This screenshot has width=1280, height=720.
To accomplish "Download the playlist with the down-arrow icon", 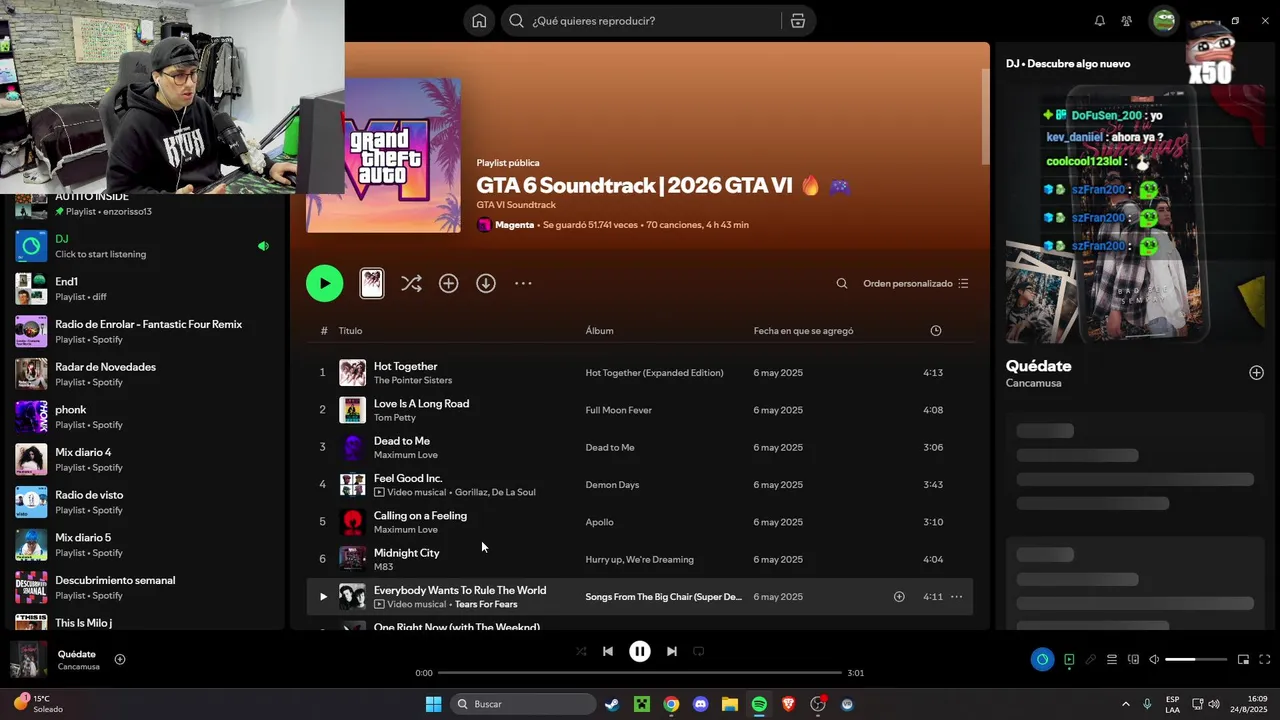I will pos(486,284).
